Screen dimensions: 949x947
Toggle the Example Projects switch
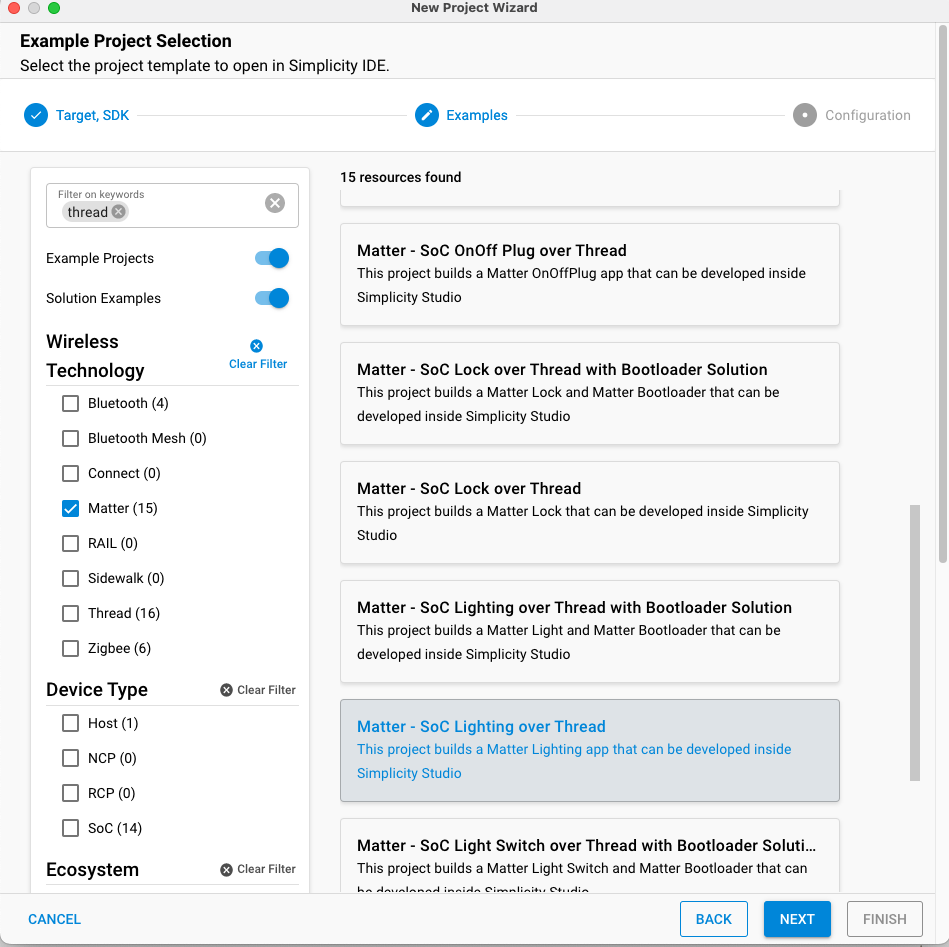tap(272, 258)
